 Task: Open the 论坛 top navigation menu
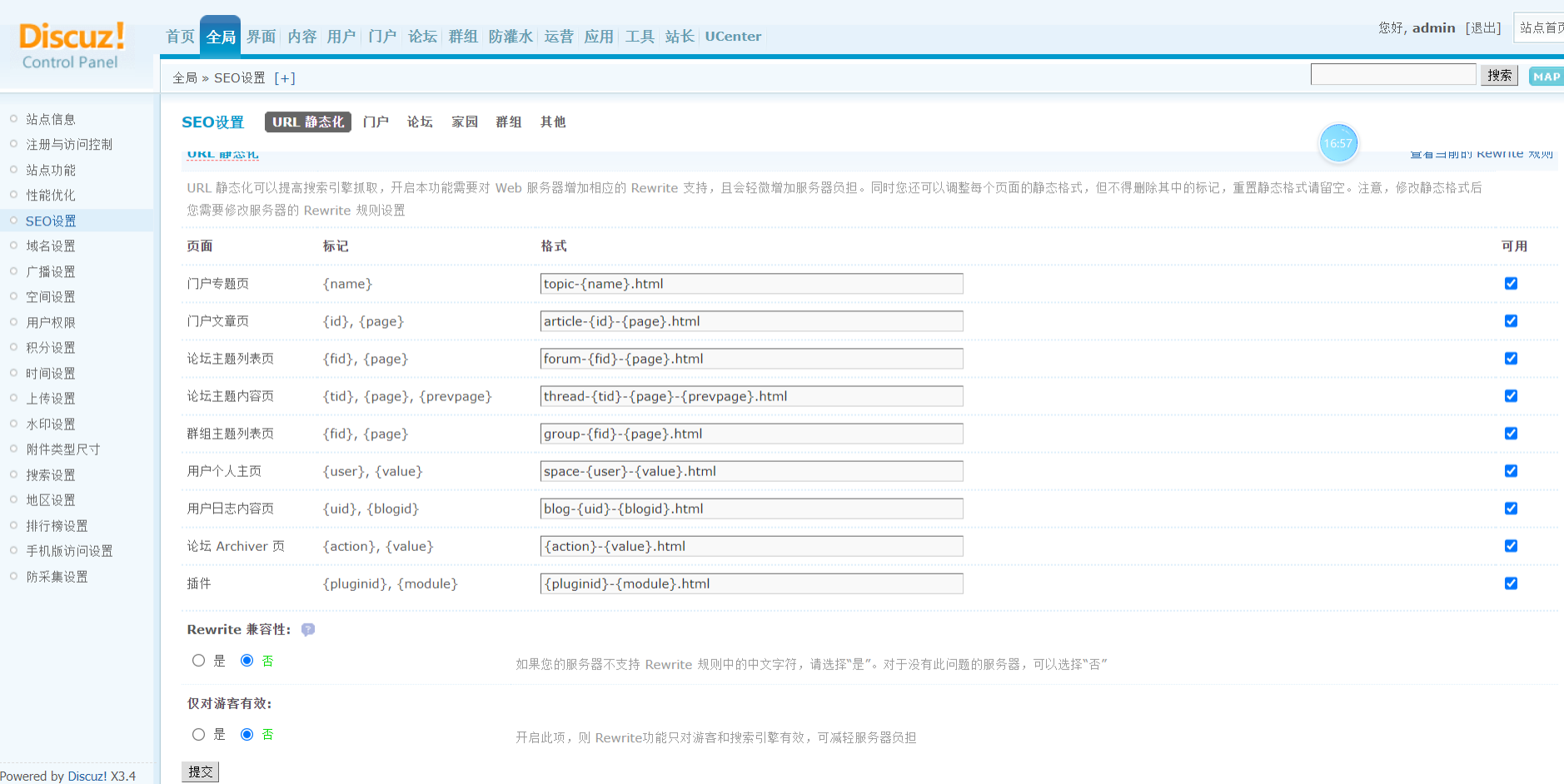point(422,37)
